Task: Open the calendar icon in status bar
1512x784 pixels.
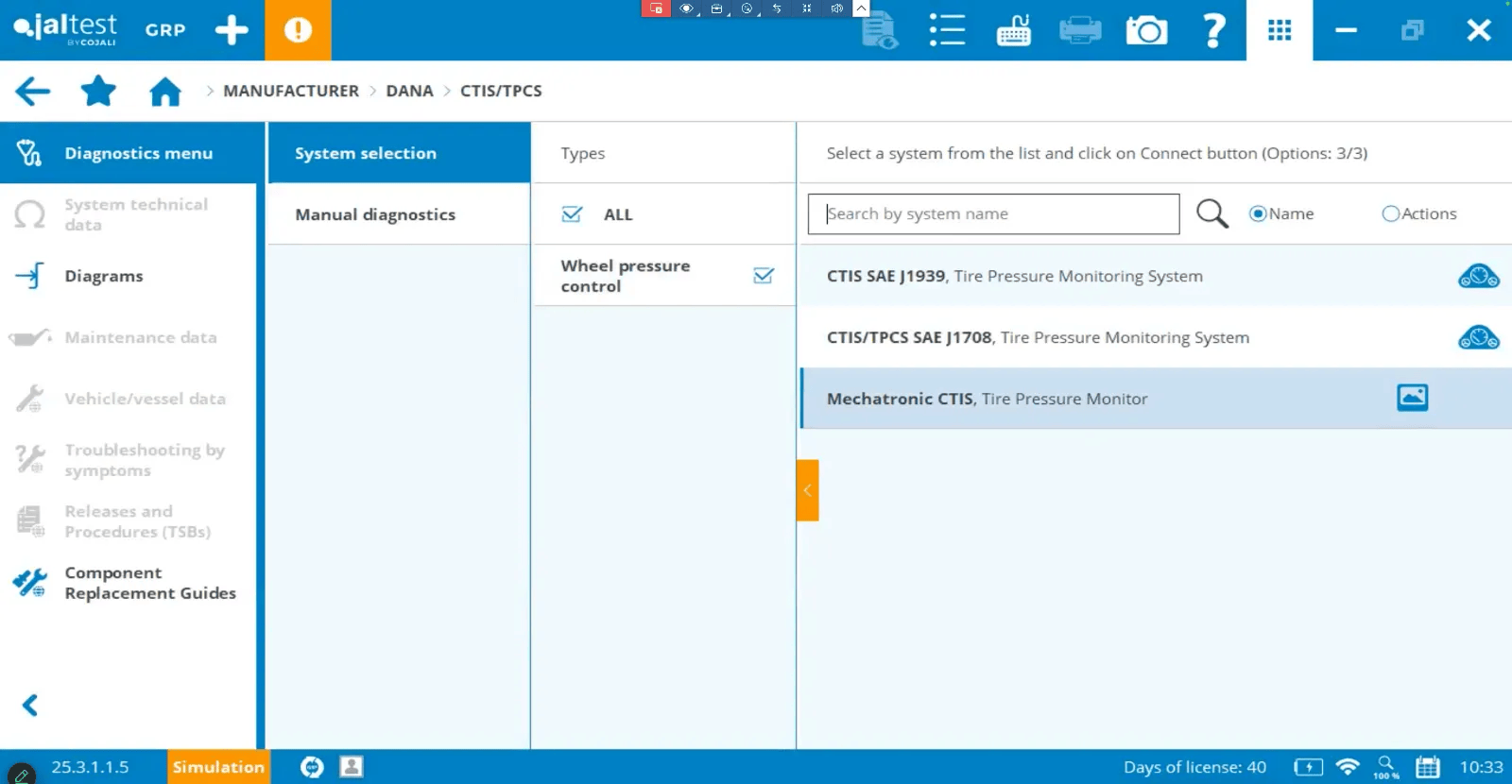Action: (1428, 767)
